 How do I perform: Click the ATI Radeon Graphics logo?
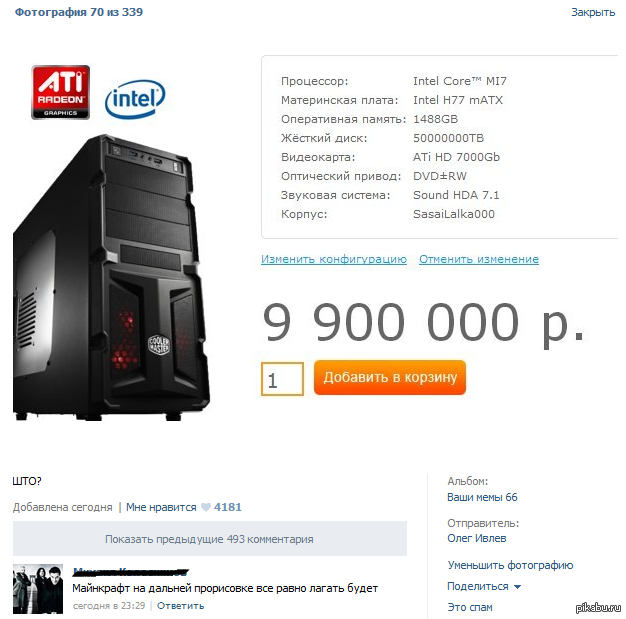tap(60, 92)
